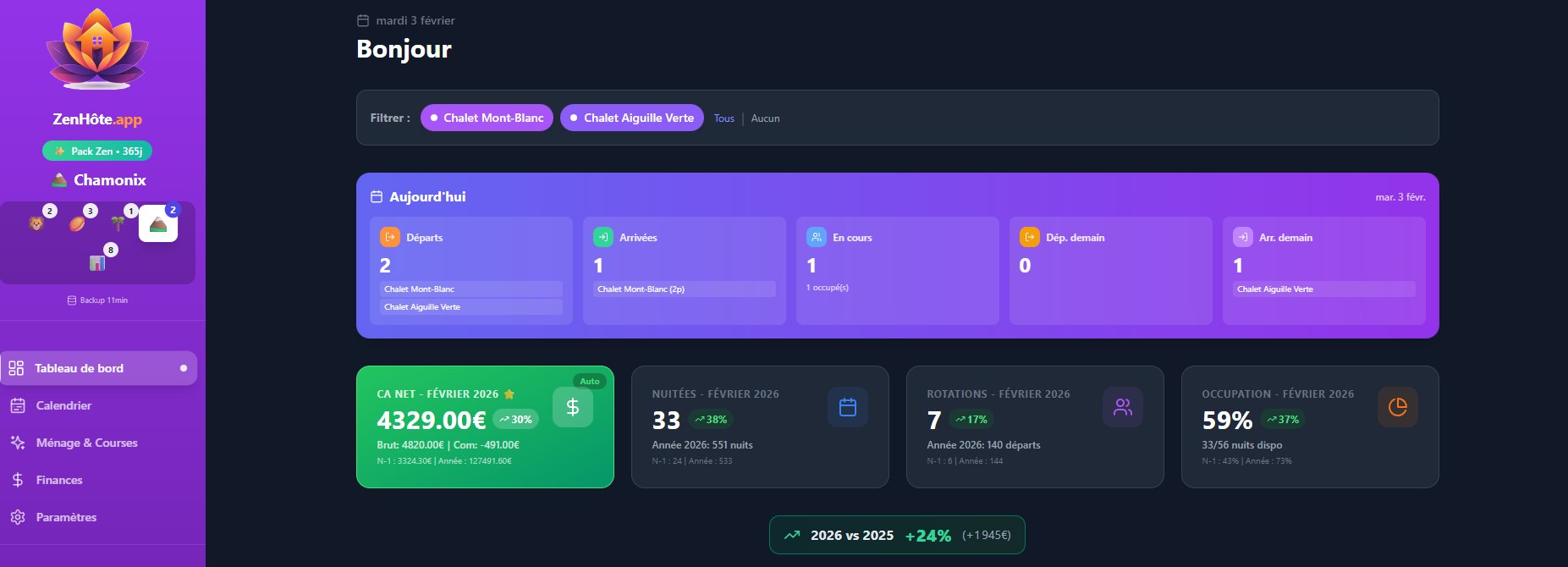This screenshot has width=1568, height=567.
Task: Click the pie chart icon in Occupation card
Action: [x=1397, y=407]
